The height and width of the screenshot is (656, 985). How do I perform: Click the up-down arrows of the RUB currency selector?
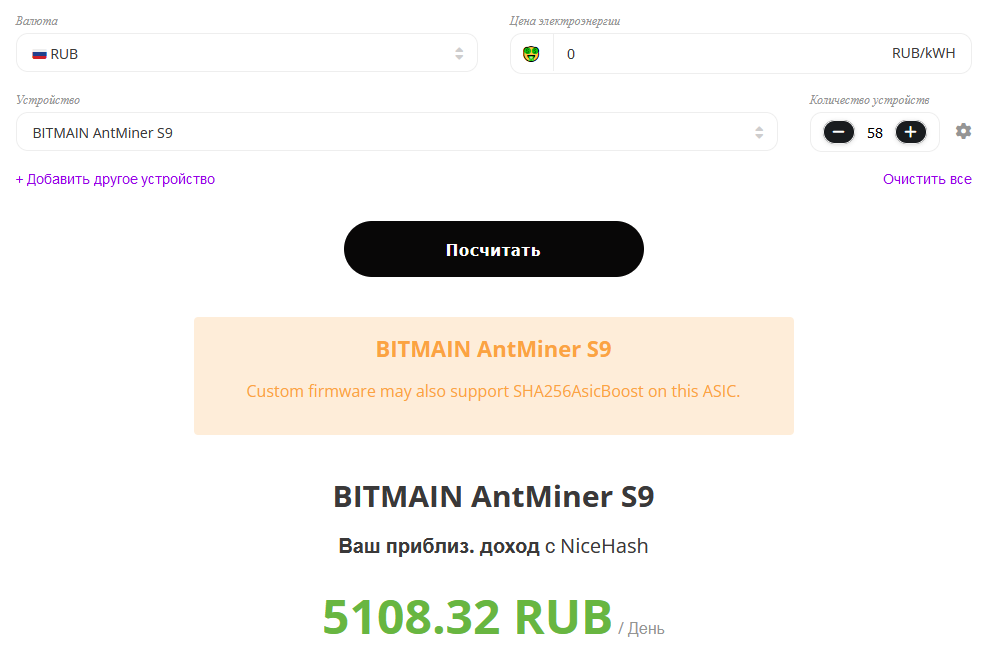[459, 54]
